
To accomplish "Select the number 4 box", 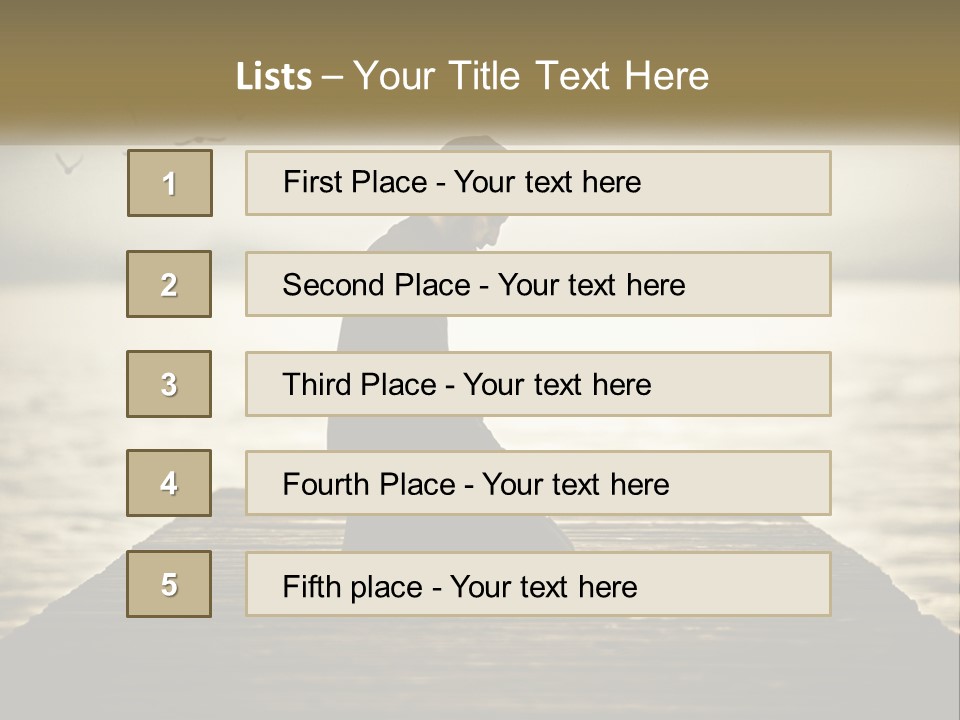I will tap(169, 483).
